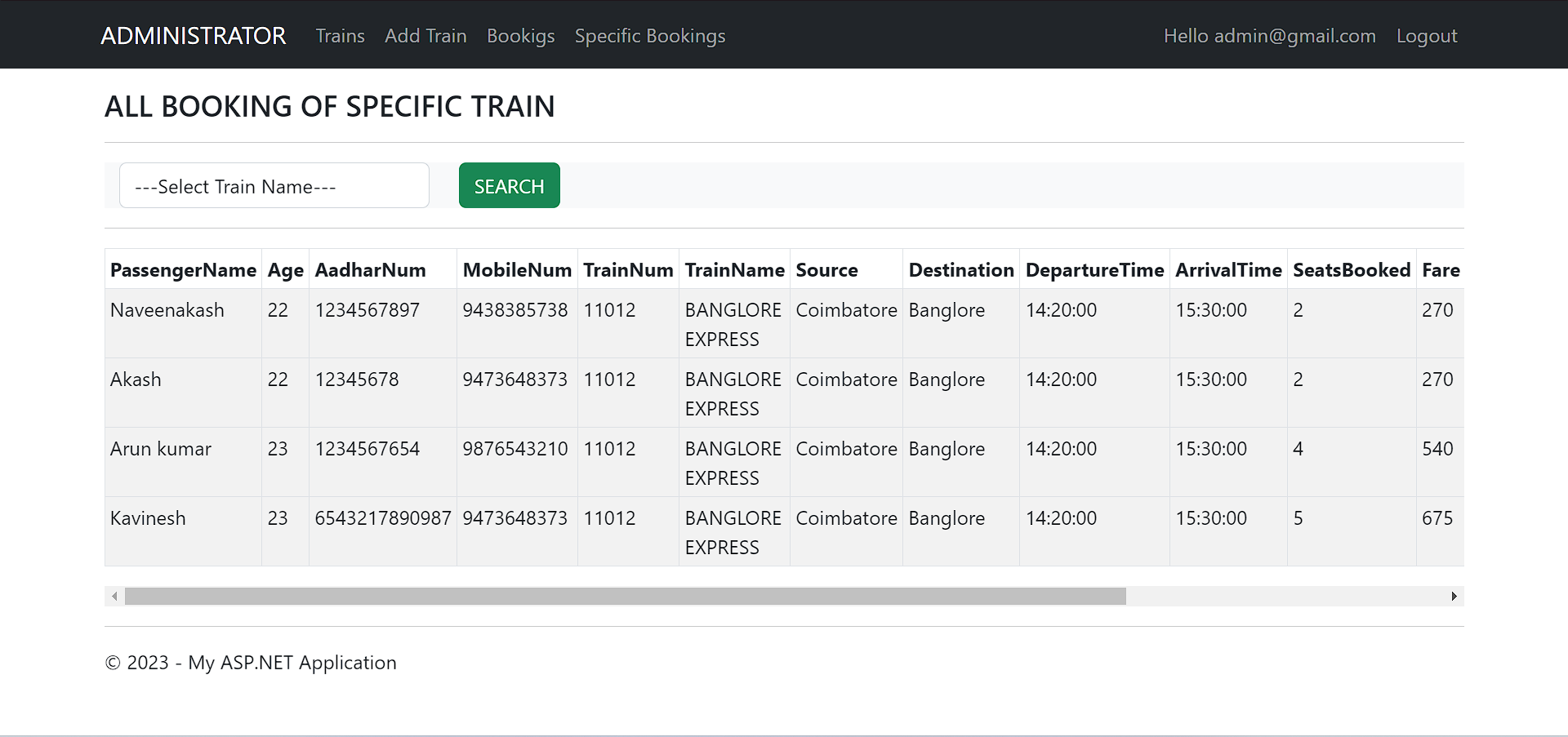The height and width of the screenshot is (737, 1568).
Task: Select Kavinesh's Aadhar number 6543217890987
Action: pyautogui.click(x=382, y=518)
